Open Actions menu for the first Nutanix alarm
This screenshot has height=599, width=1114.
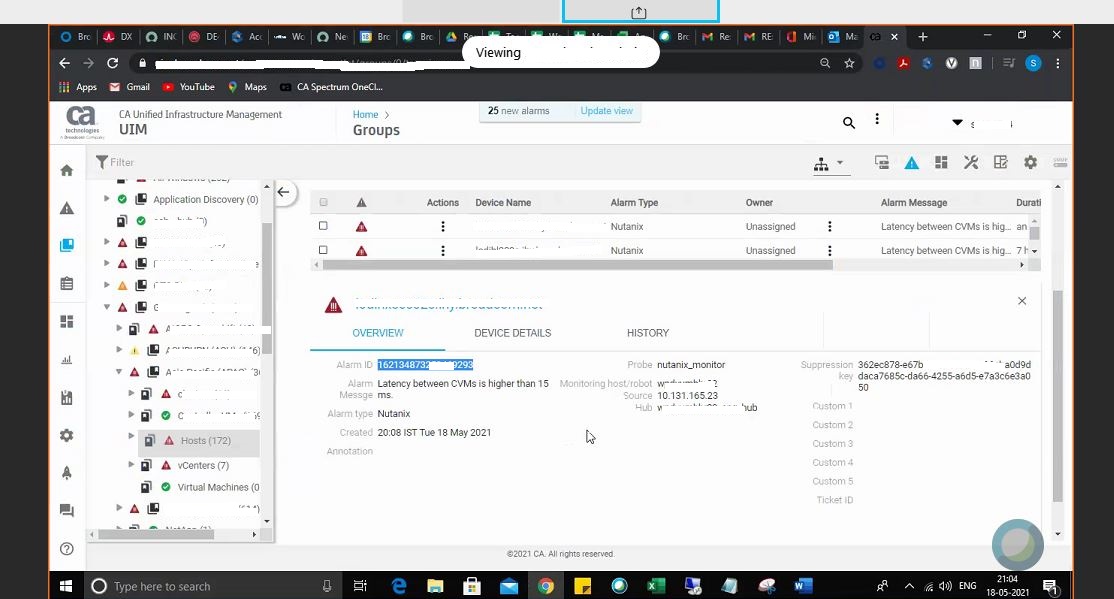(x=443, y=227)
